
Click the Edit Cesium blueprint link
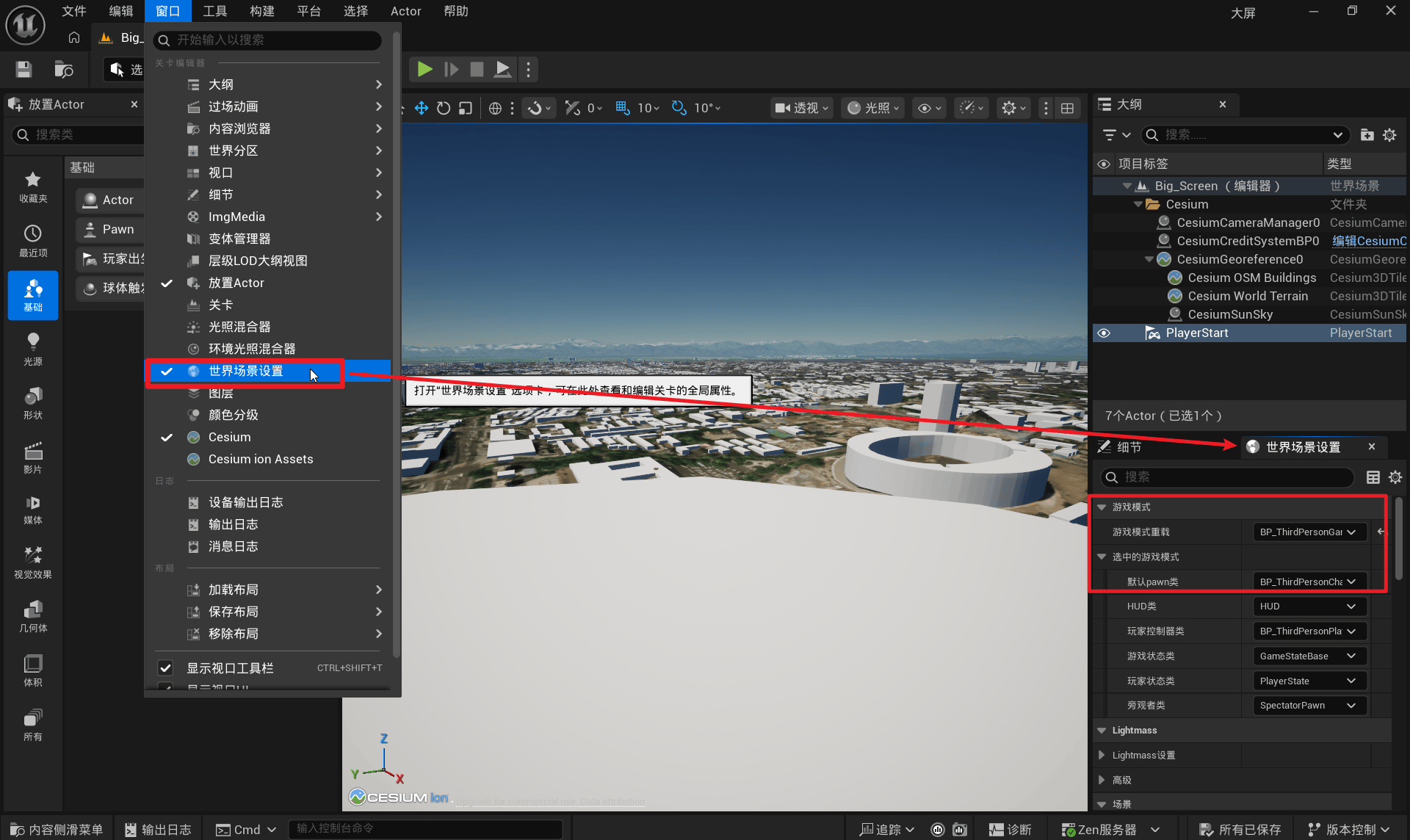coord(1368,241)
